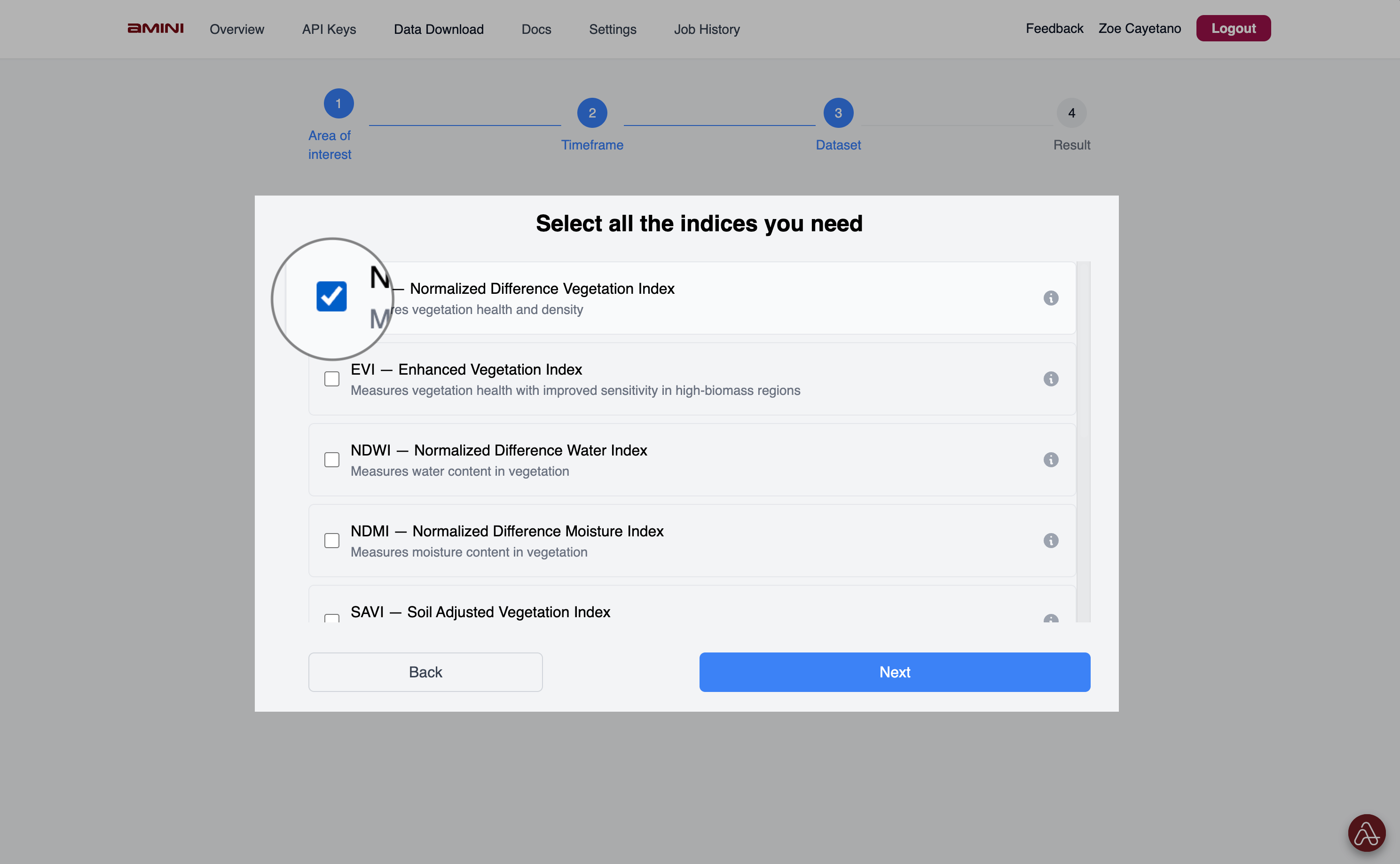Image resolution: width=1400 pixels, height=864 pixels.
Task: Open Settings in the top navigation
Action: (x=613, y=29)
